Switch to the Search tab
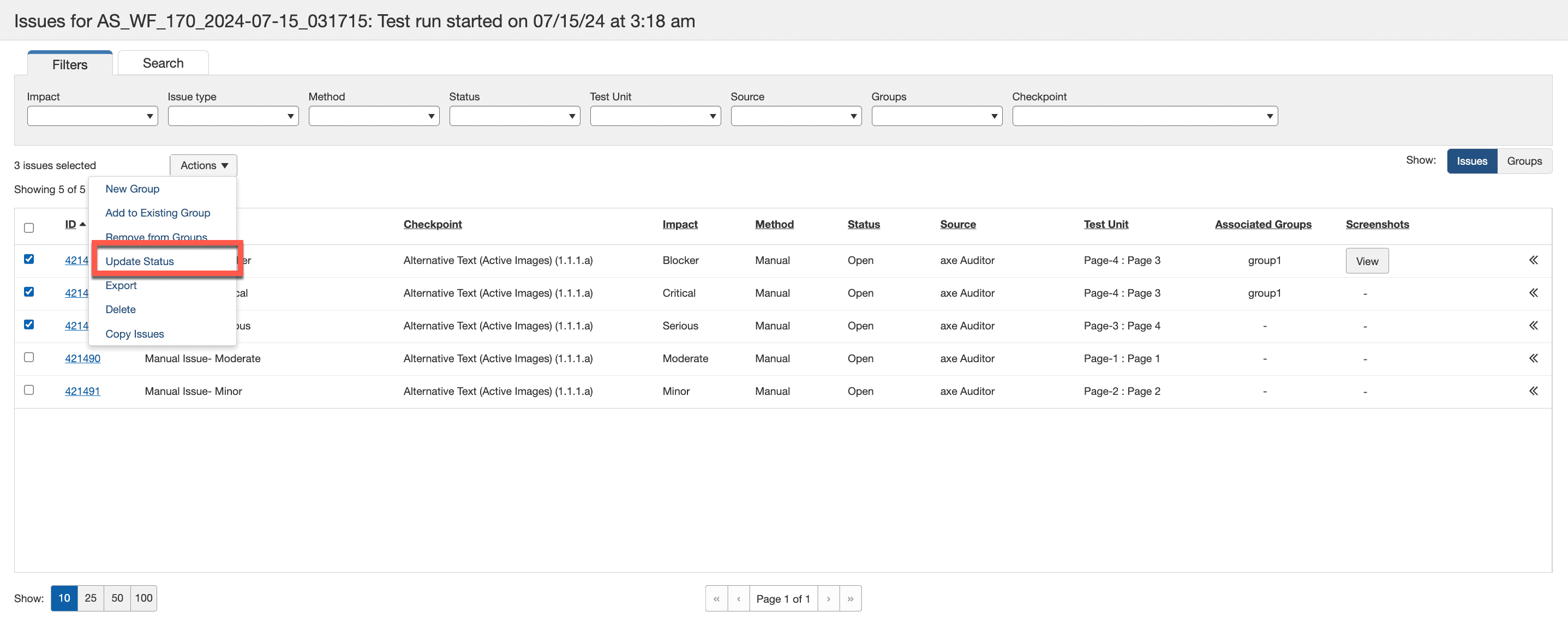1568x624 pixels. pos(163,63)
